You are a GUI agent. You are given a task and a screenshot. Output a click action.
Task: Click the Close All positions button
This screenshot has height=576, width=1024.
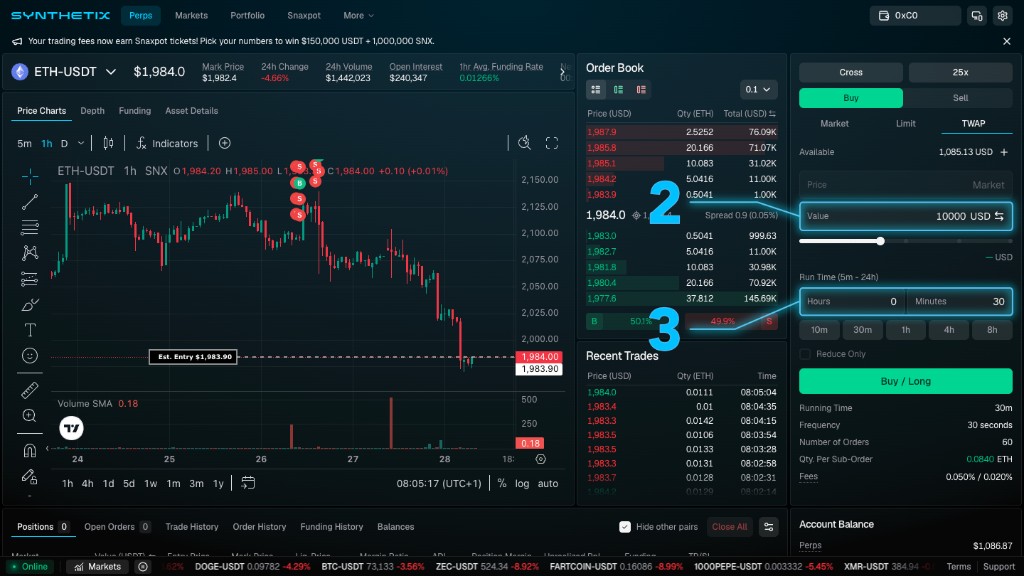coord(729,527)
